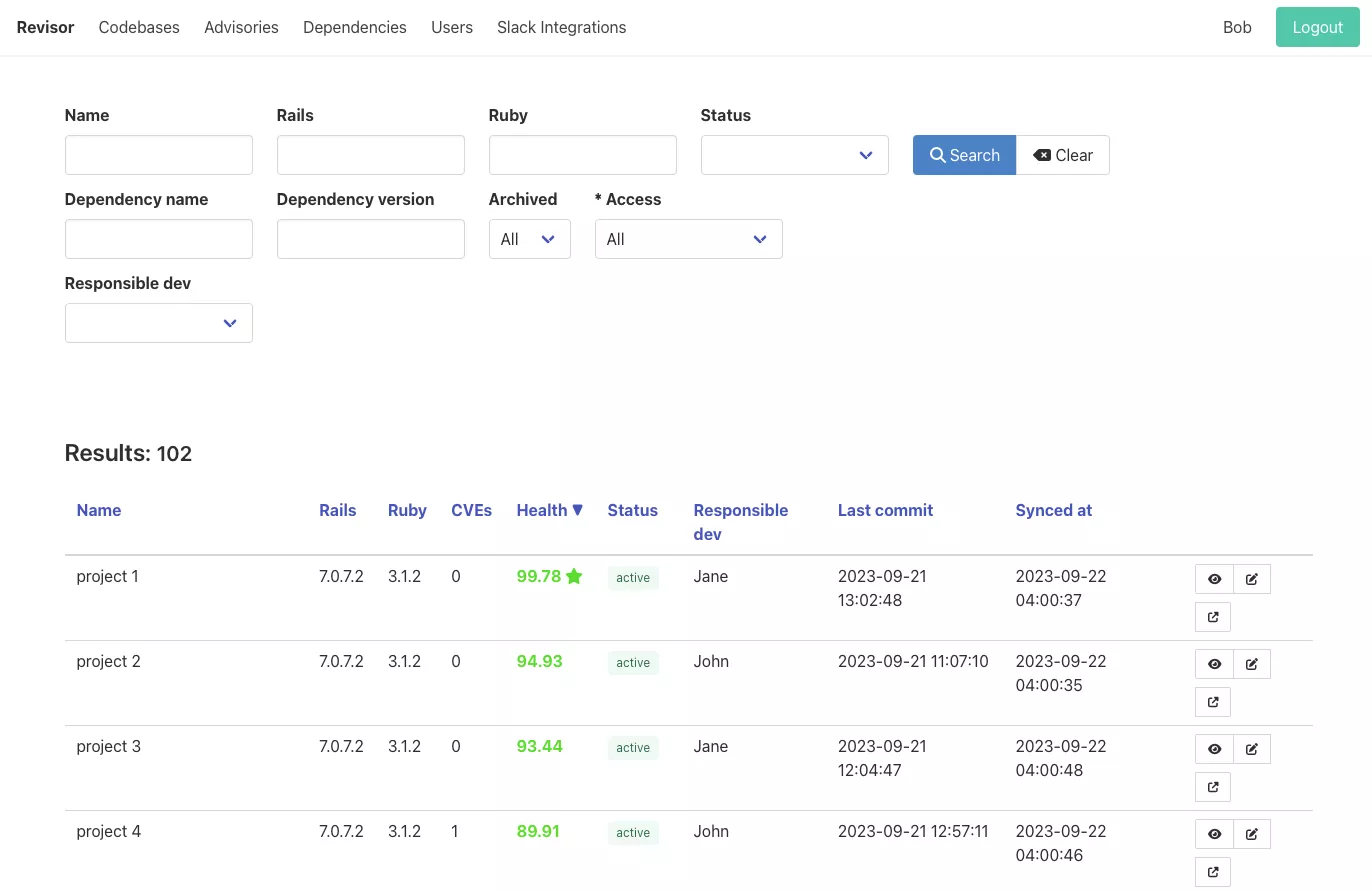View project 2 via eye icon
The width and height of the screenshot is (1372, 891).
(x=1214, y=664)
